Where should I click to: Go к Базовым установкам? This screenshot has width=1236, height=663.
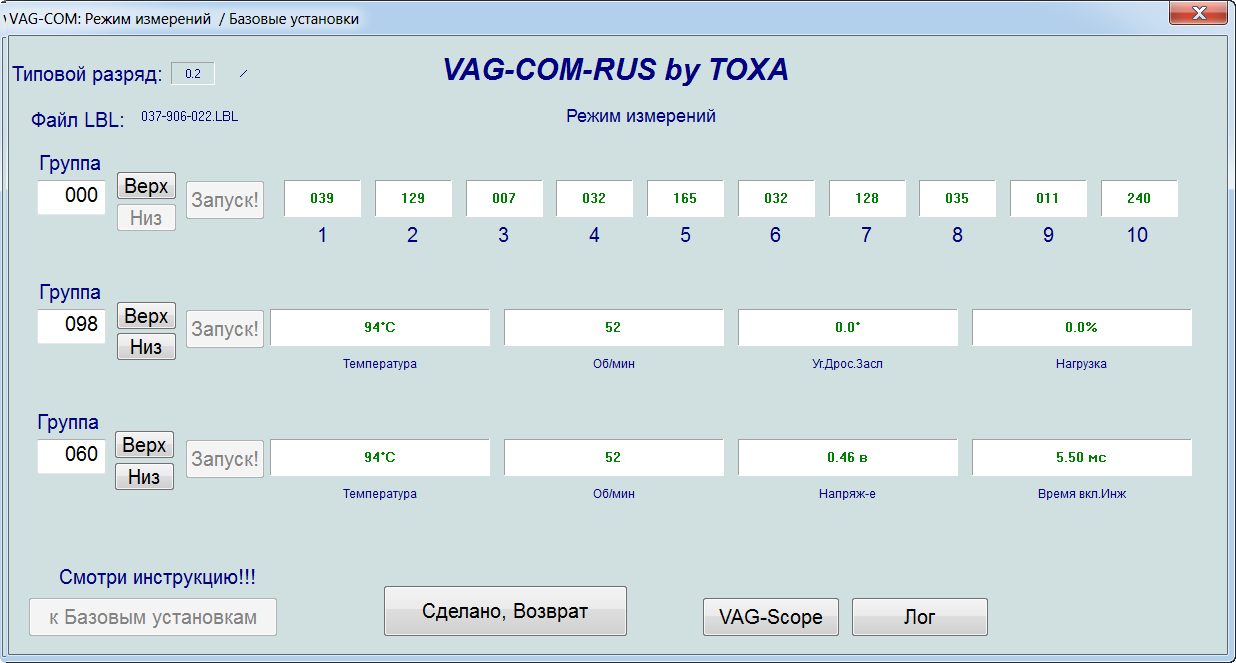[x=153, y=617]
